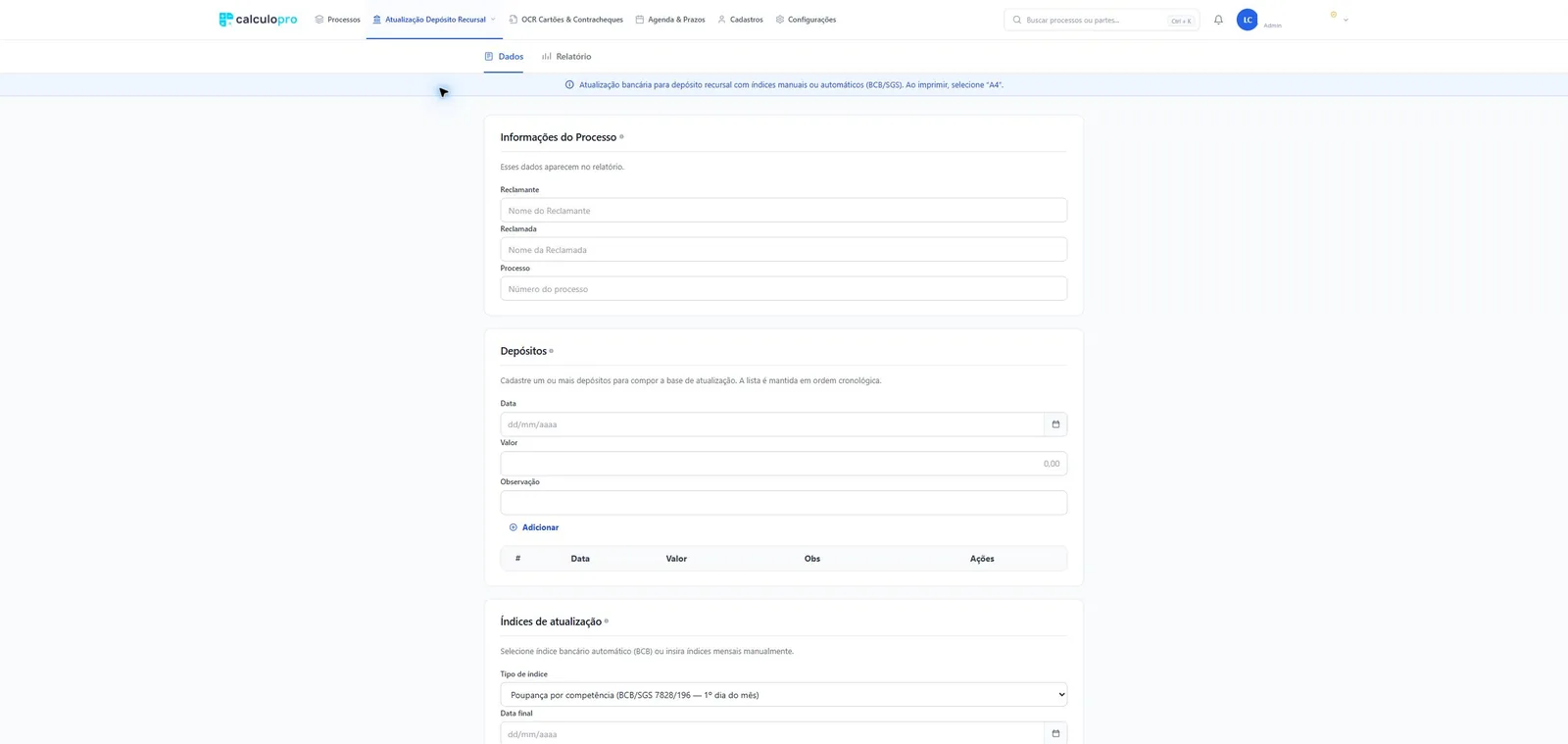
Task: Click the Valor amount field
Action: click(783, 464)
